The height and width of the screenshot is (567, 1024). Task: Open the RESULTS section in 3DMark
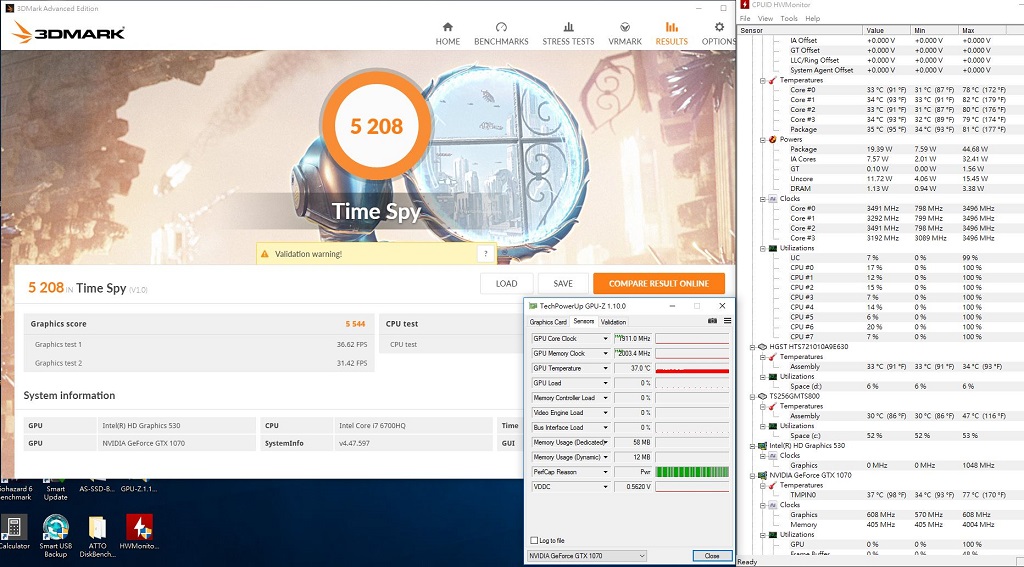point(671,34)
